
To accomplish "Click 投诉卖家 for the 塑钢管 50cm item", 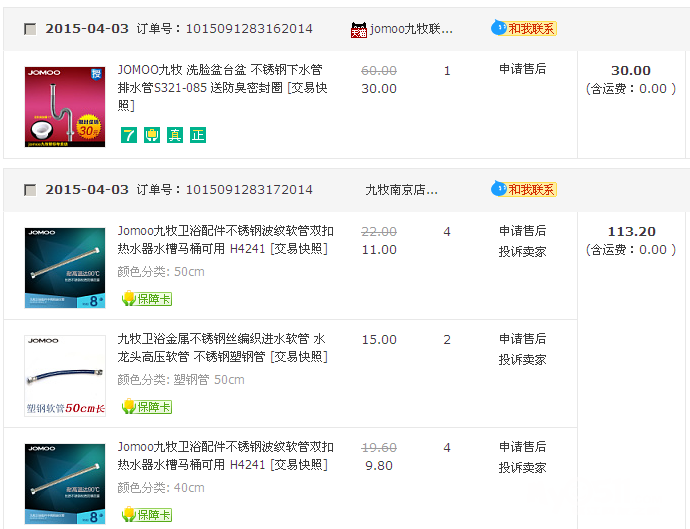I will pyautogui.click(x=522, y=359).
